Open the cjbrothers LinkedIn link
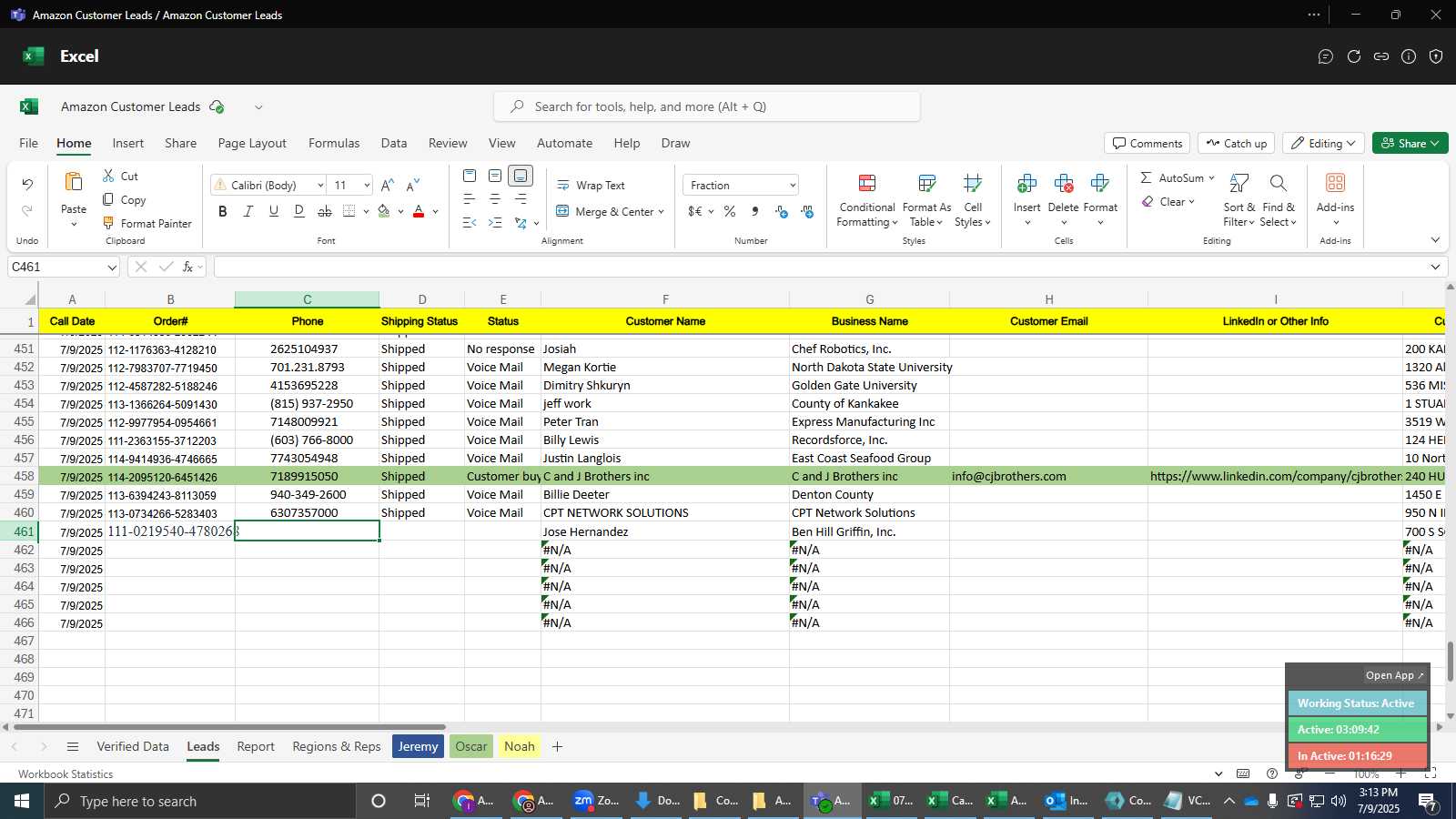This screenshot has width=1456, height=819. pos(1276,476)
